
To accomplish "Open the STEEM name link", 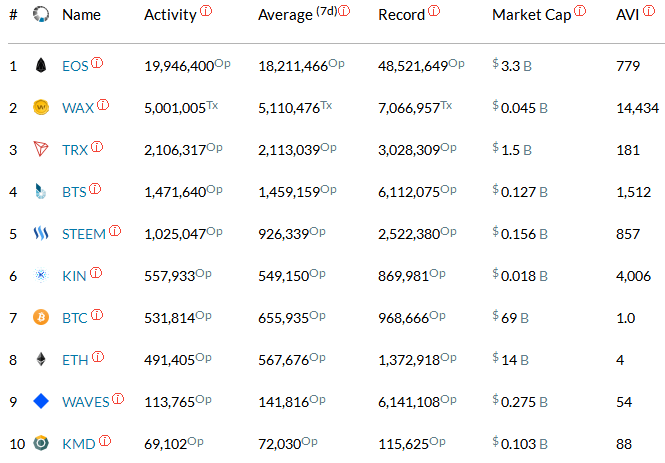I will [84, 234].
